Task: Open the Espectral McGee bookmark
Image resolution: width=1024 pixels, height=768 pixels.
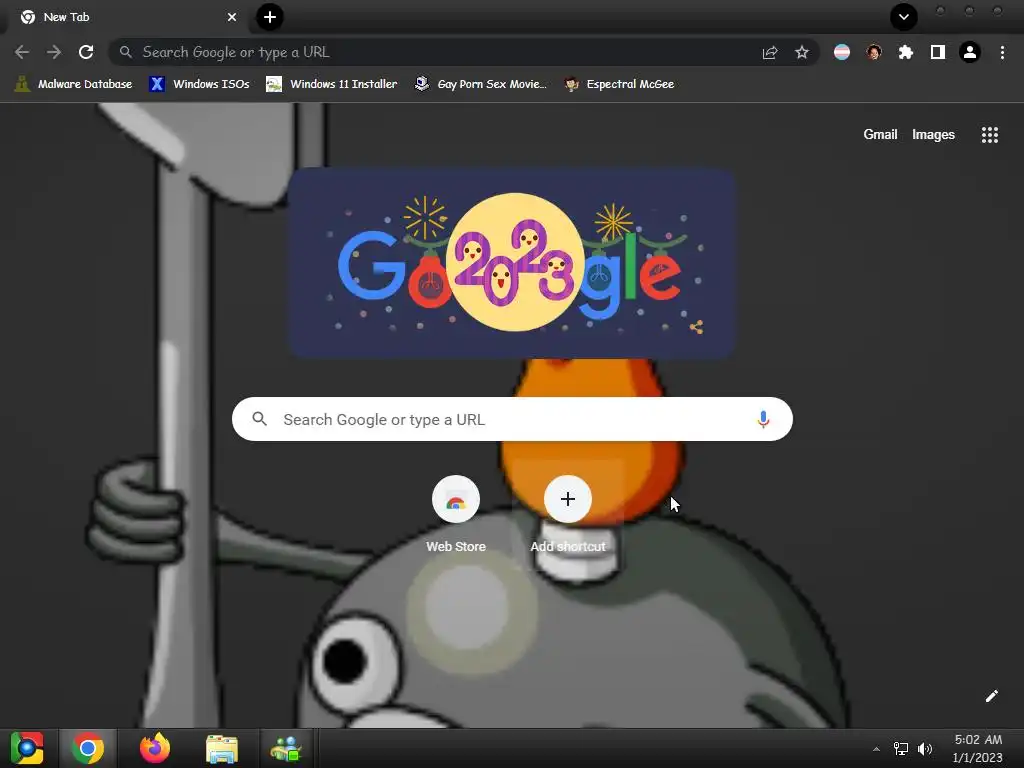Action: click(619, 84)
